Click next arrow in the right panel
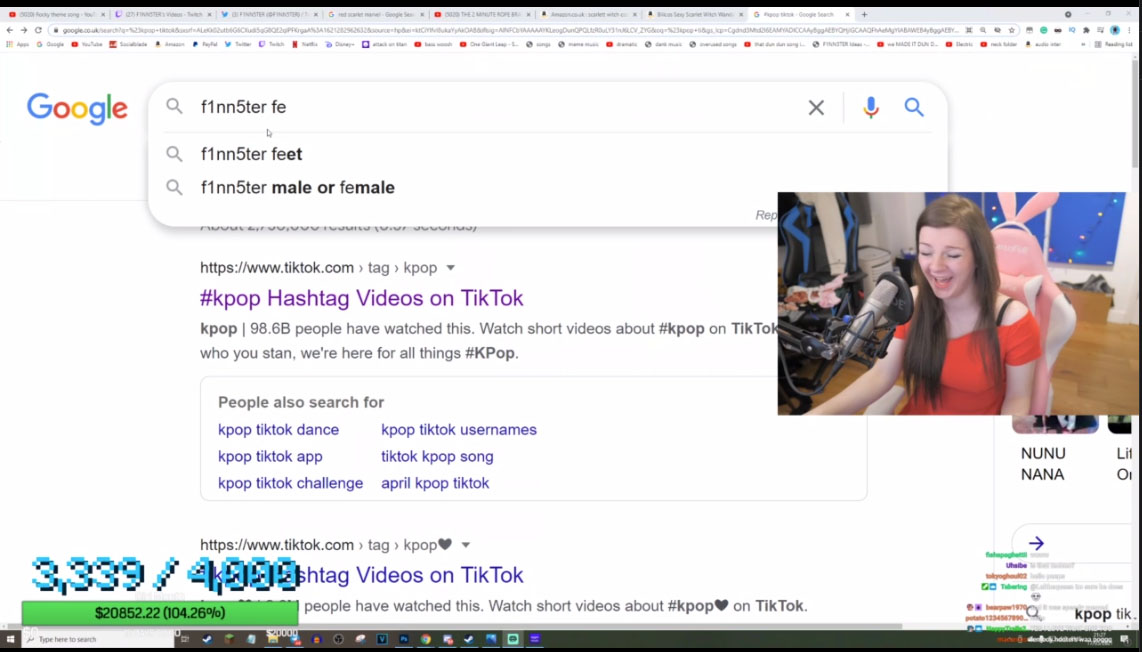Screen dimensions: 1142x652 [x=1036, y=543]
